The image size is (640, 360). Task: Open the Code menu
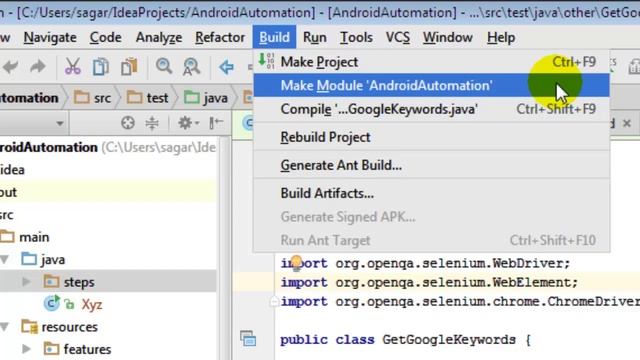click(105, 38)
